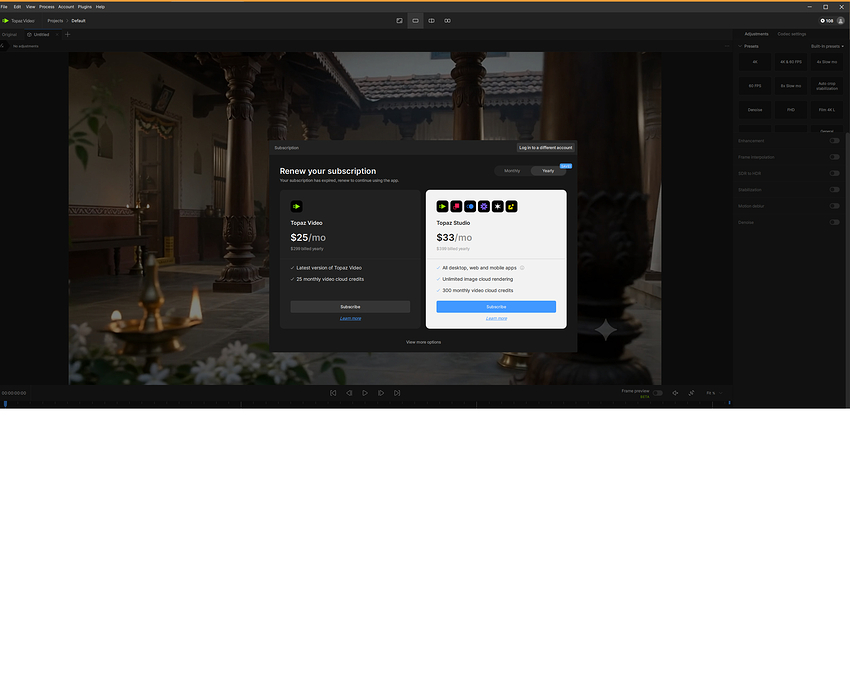Switch to the Adjustments tab
The image size is (850, 682).
[756, 34]
